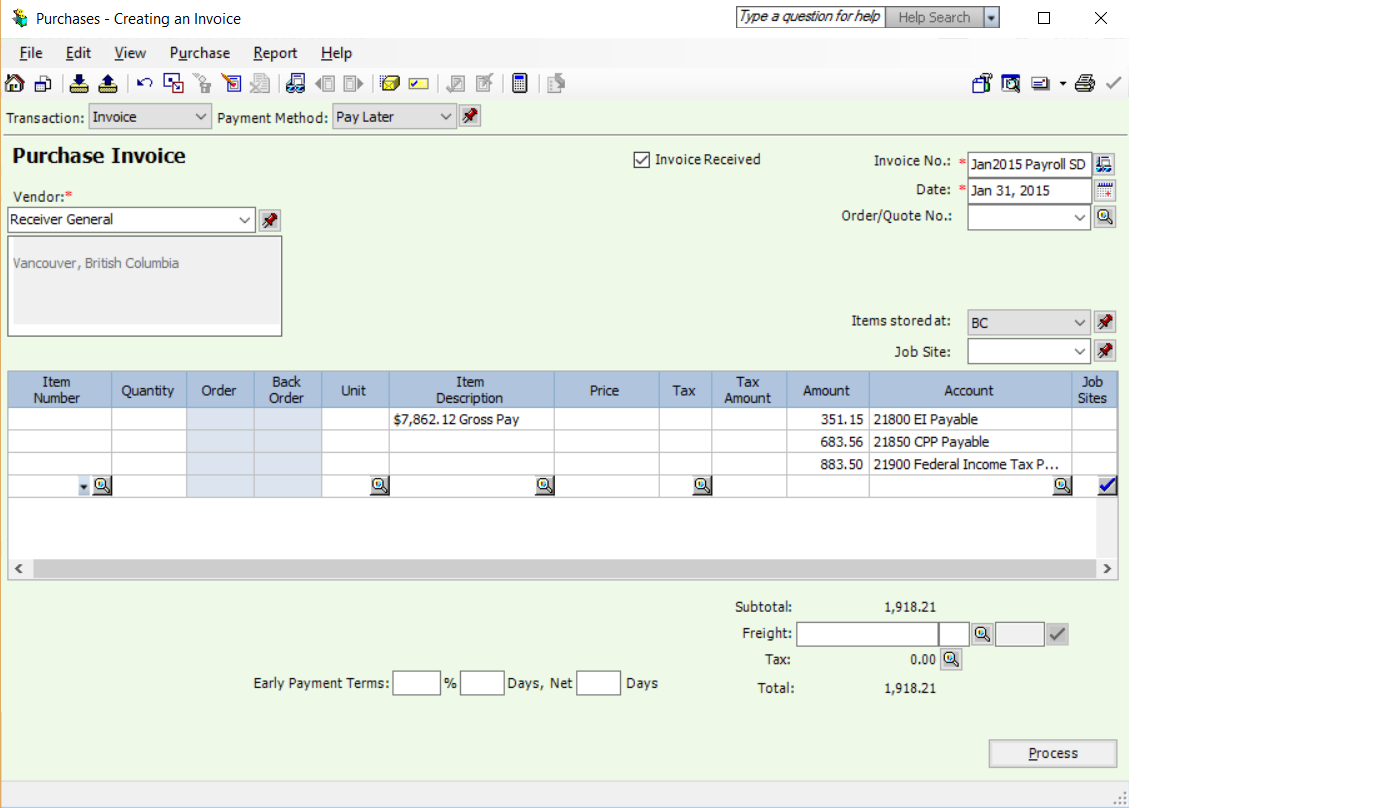The width and height of the screenshot is (1395, 808).
Task: Open the View menu
Action: pos(130,53)
